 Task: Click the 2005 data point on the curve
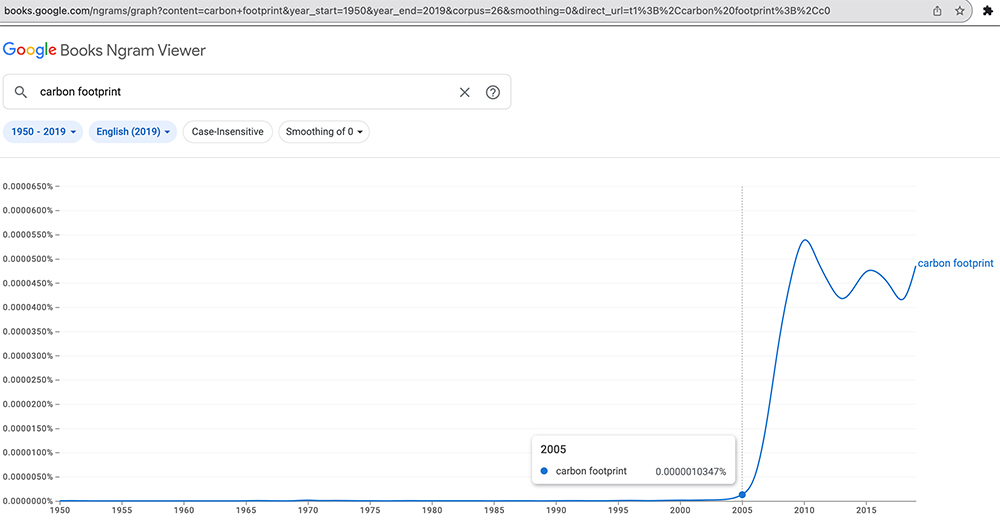tap(742, 495)
